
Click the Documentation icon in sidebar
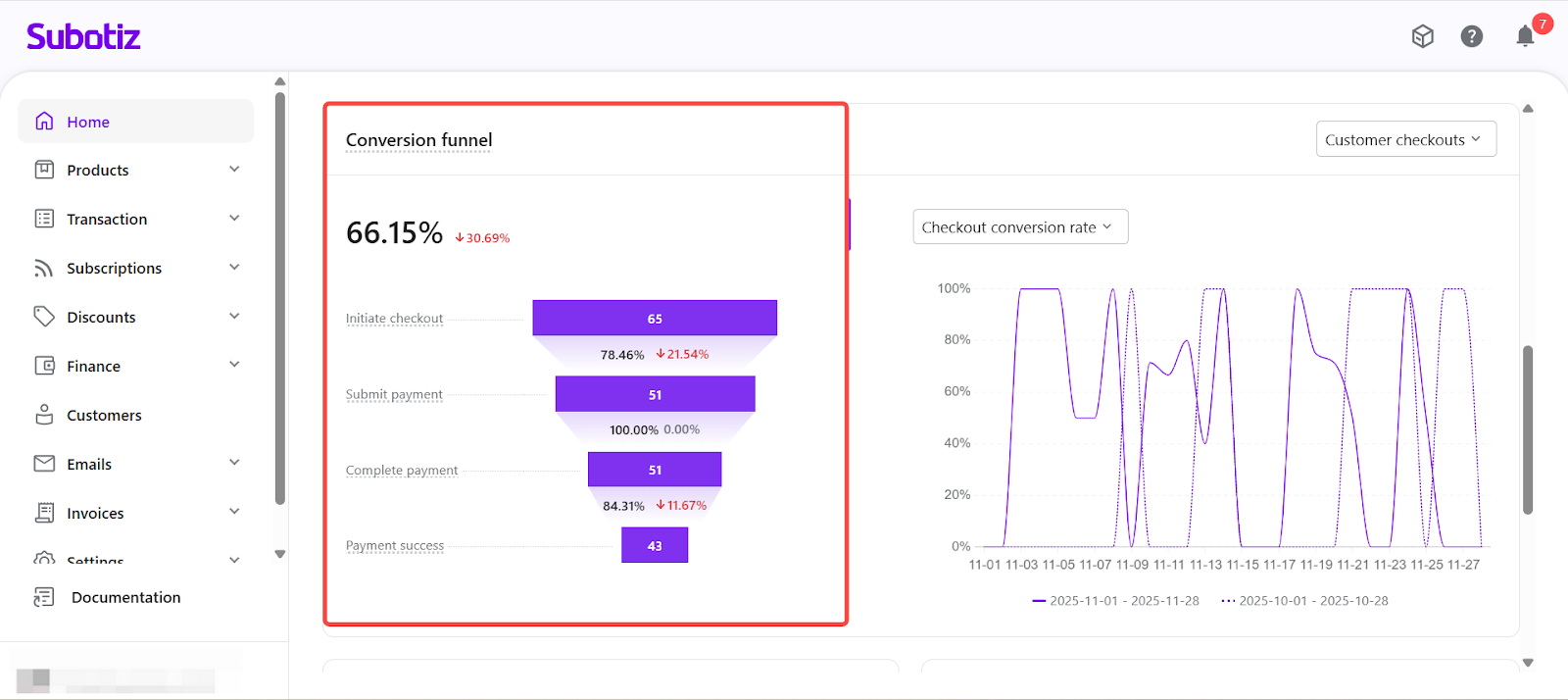click(x=44, y=597)
